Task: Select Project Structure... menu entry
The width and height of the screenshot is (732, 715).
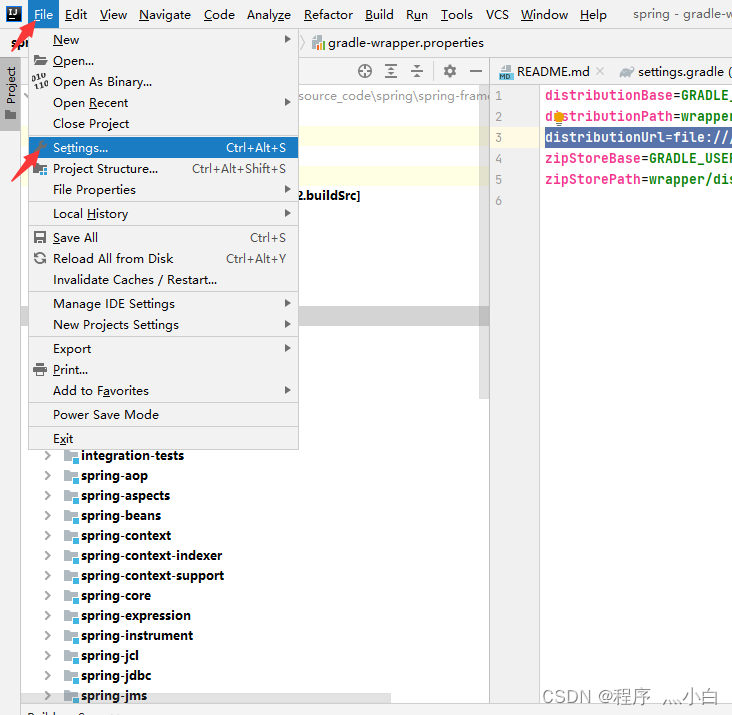Action: (163, 168)
